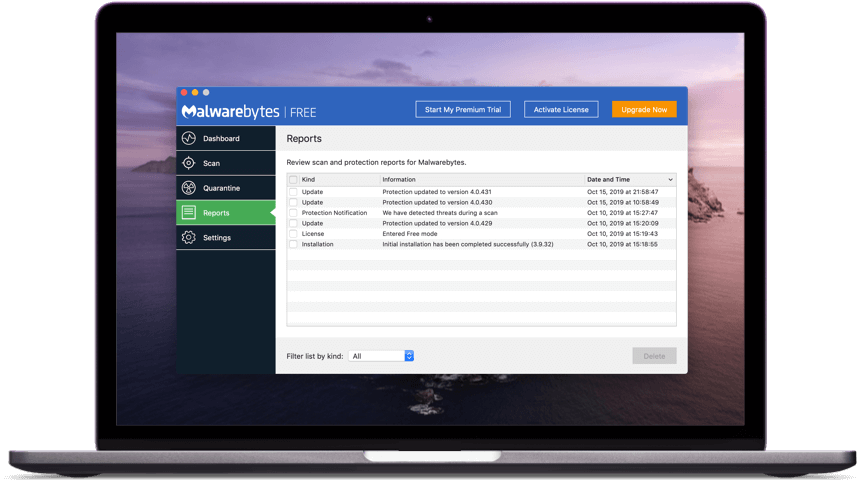Click Start My Premium Trial button

tap(463, 110)
